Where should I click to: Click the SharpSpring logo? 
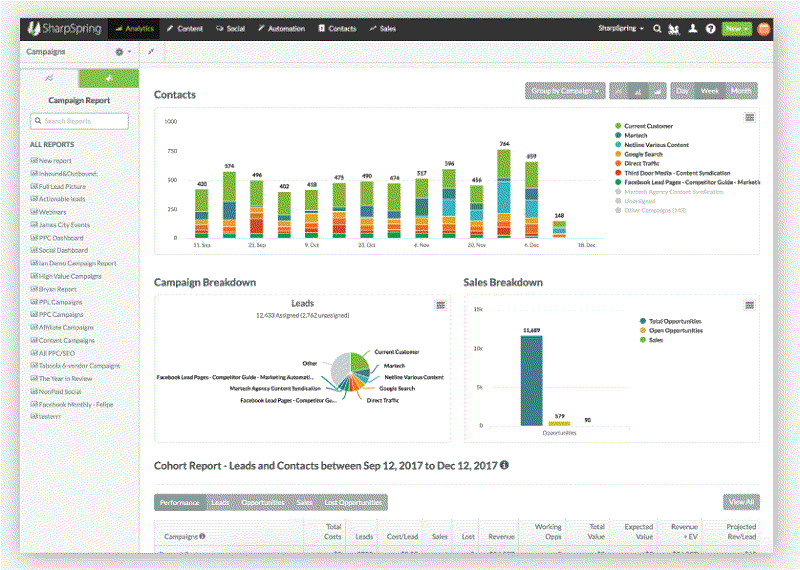pyautogui.click(x=67, y=29)
